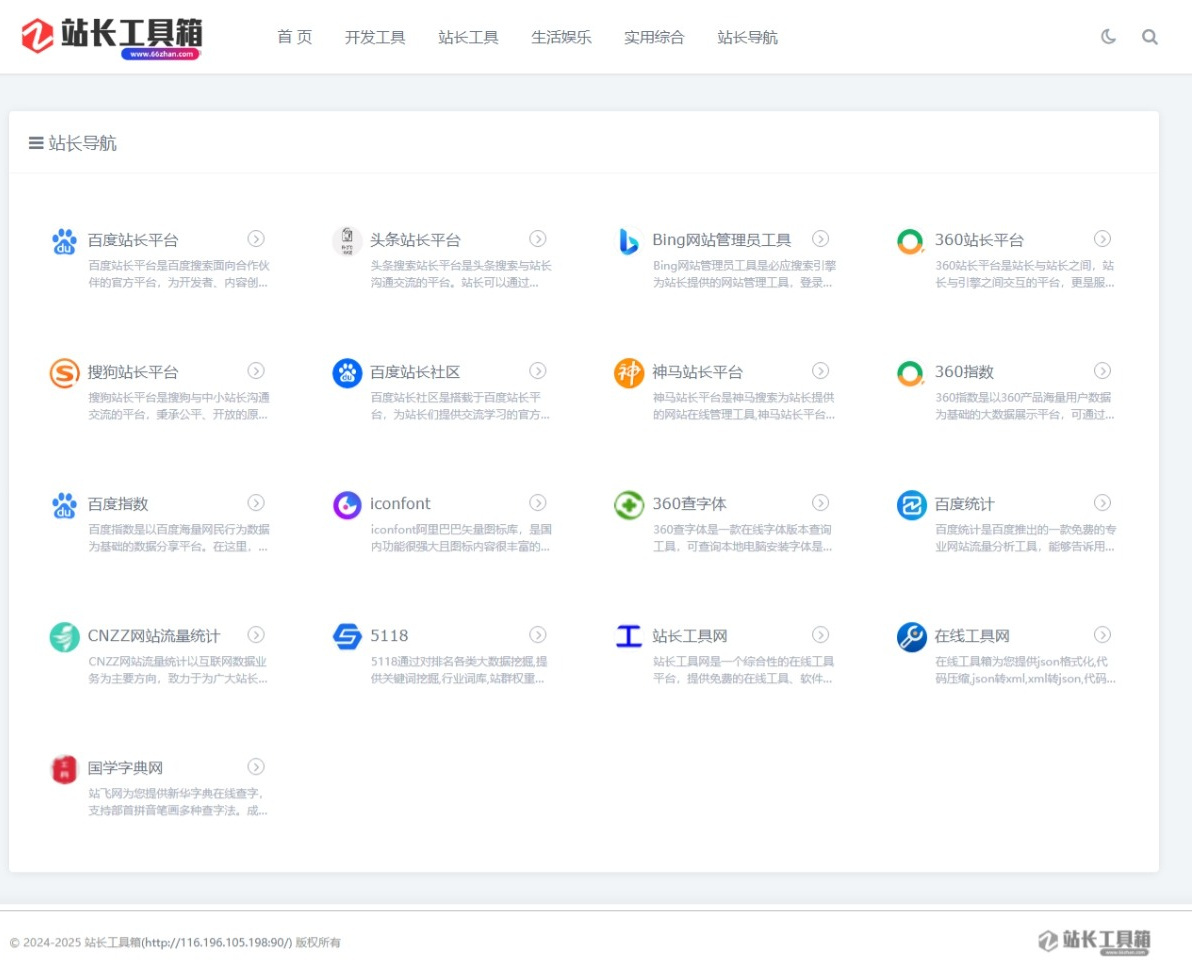Click the 站长工具箱 logo in header
Image resolution: width=1192 pixels, height=979 pixels.
point(112,37)
